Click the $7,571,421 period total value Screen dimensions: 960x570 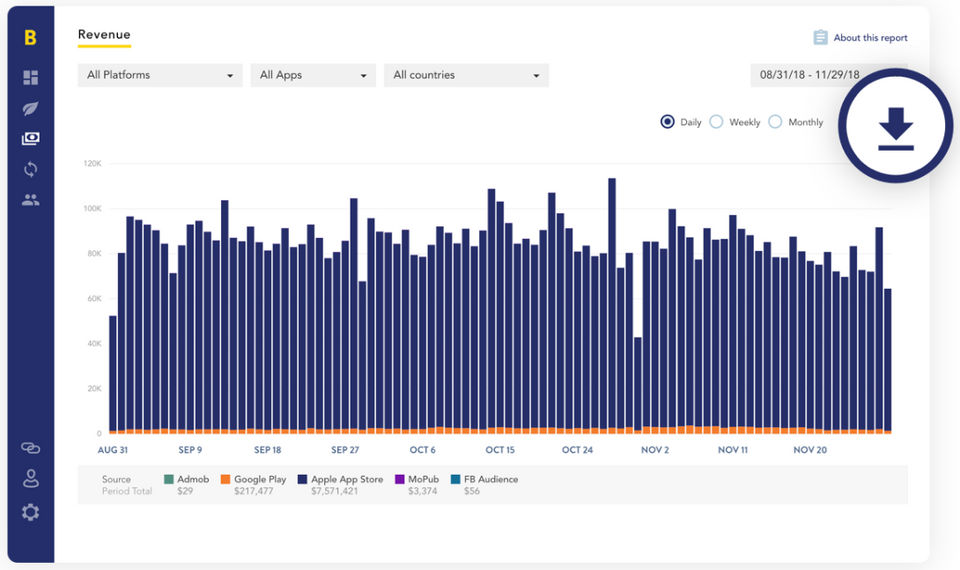[334, 491]
